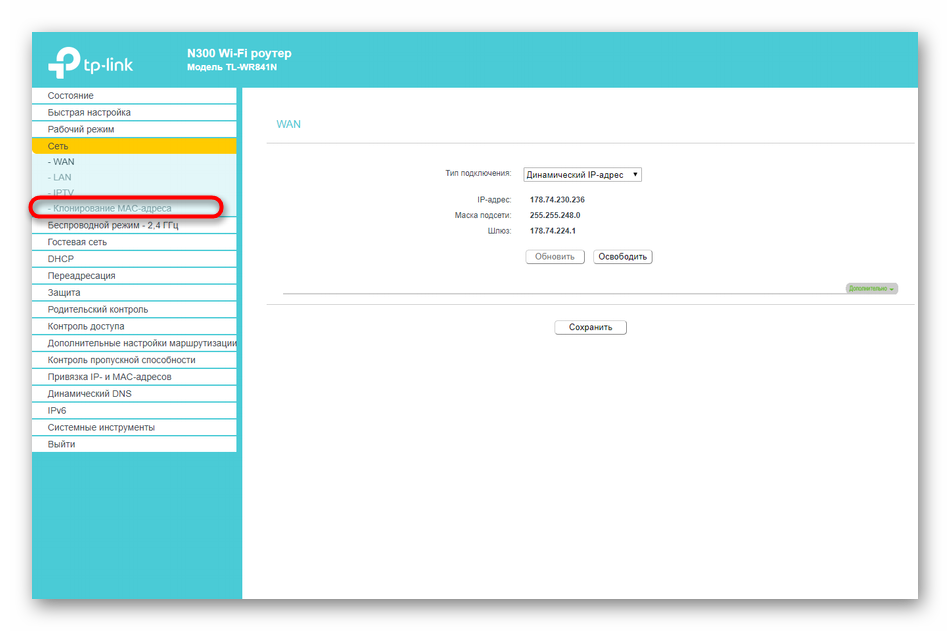Image resolution: width=950 pixels, height=631 pixels.
Task: Open Системные инструменты menu item
Action: click(134, 427)
